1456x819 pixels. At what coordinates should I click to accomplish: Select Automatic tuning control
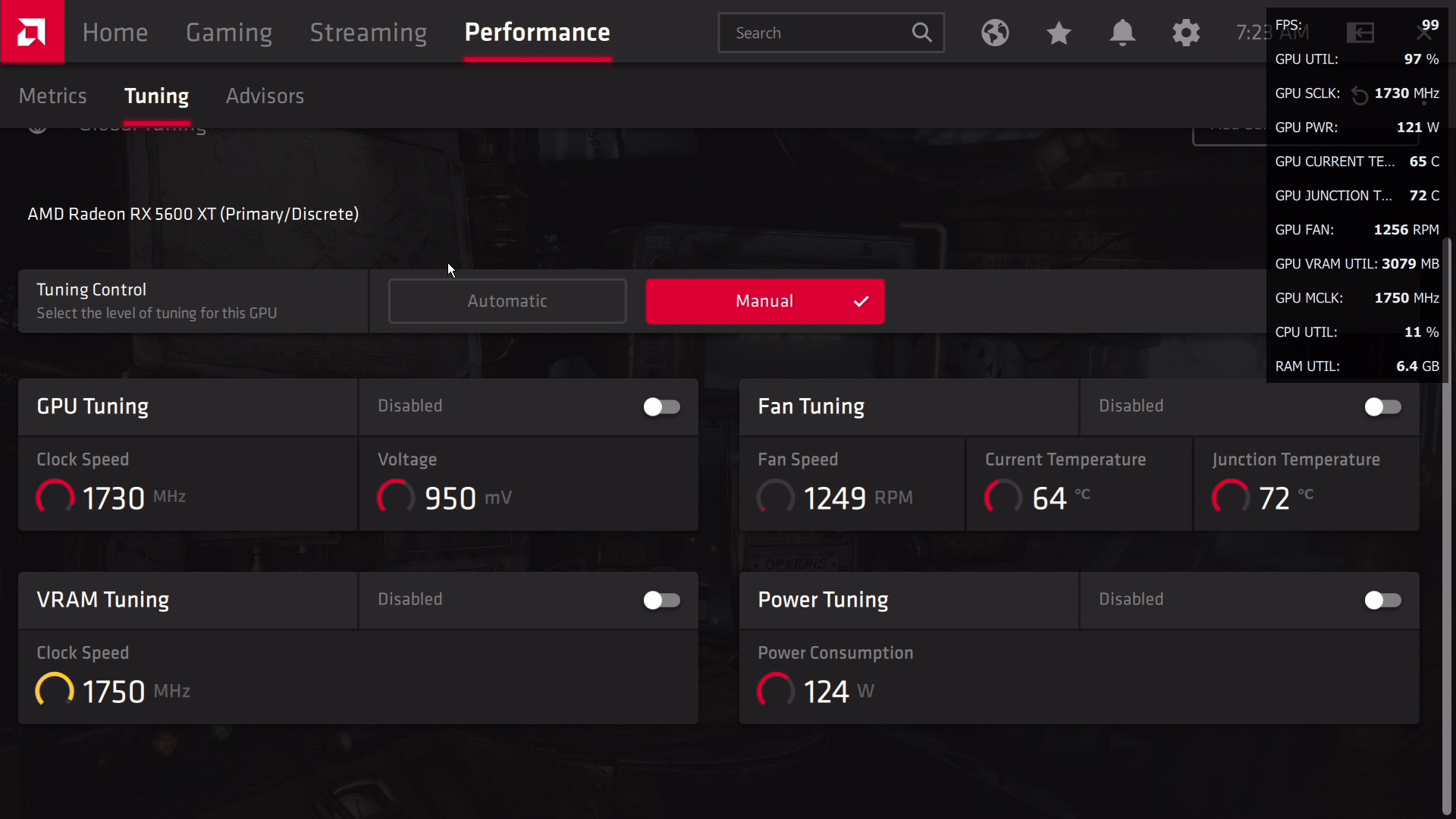[x=507, y=301]
